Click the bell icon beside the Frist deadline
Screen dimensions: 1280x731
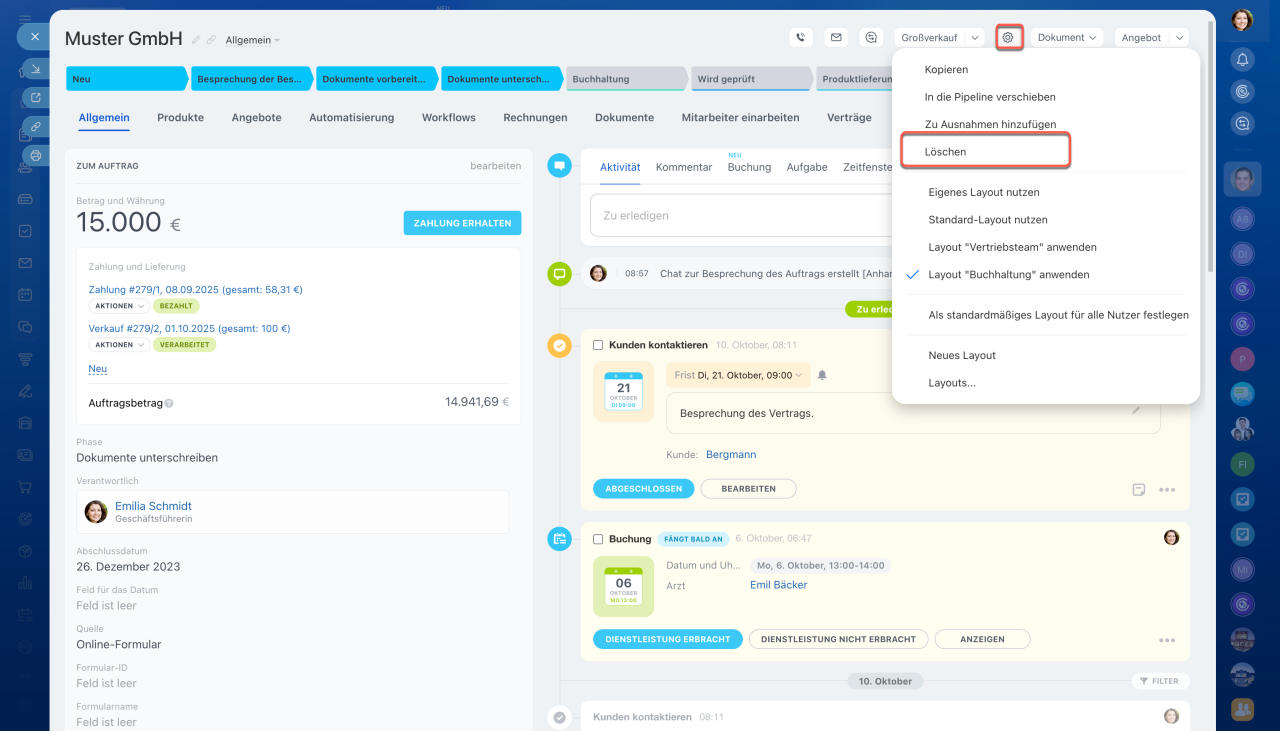click(x=822, y=375)
